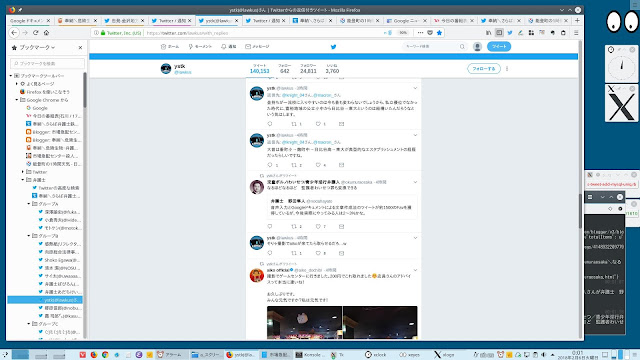Switch to the 今日の番組表 tab
Image resolution: width=640 pixels, height=360 pixels.
pos(453,20)
